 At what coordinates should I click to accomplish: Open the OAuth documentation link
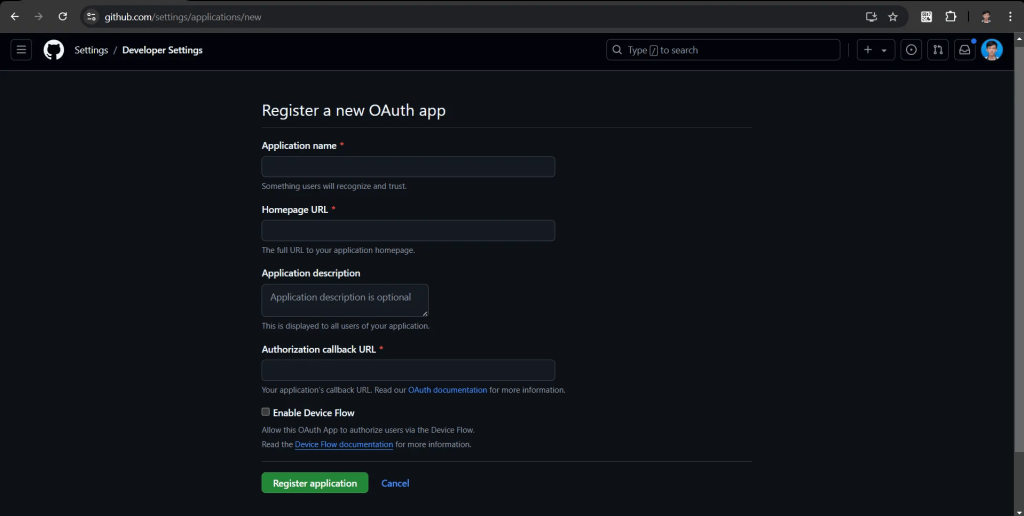point(447,390)
